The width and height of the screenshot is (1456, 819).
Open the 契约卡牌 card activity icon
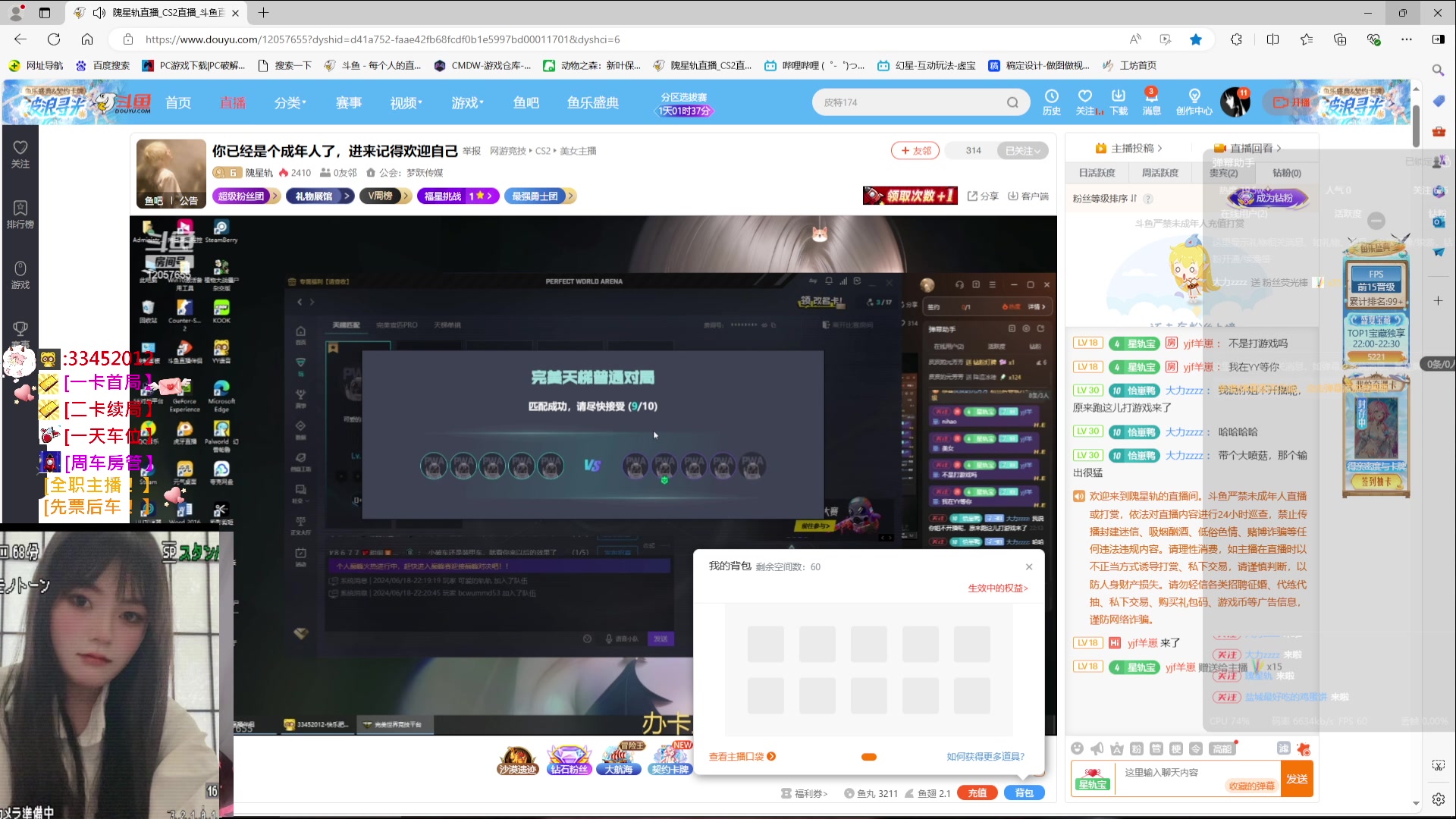tap(670, 759)
